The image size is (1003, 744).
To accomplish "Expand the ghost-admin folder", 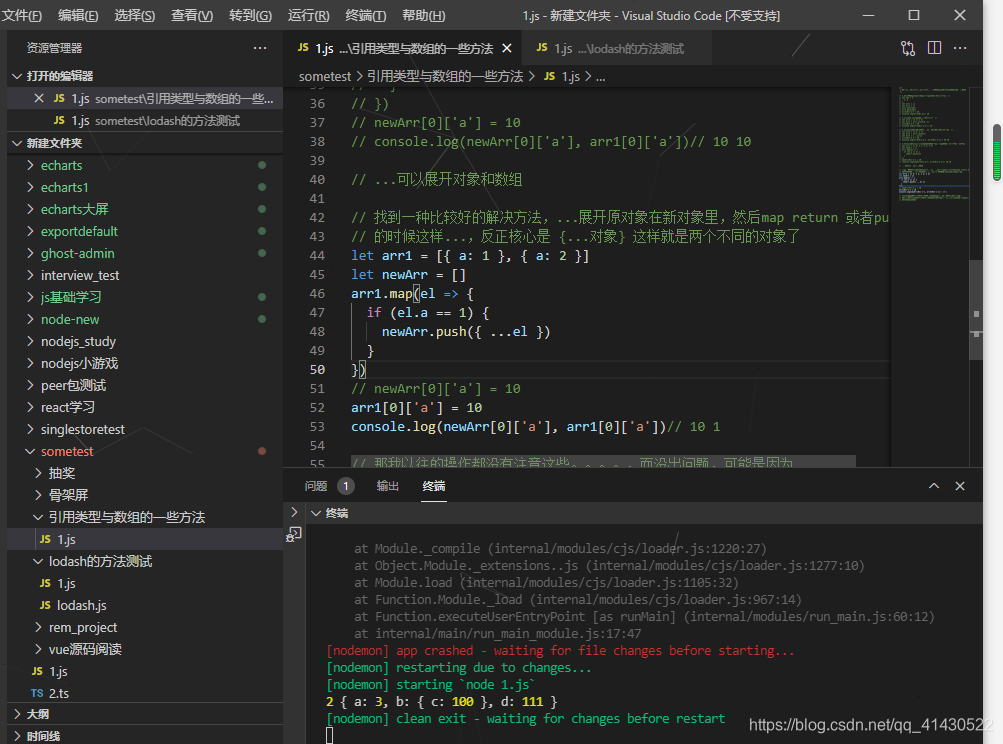I will [145, 253].
